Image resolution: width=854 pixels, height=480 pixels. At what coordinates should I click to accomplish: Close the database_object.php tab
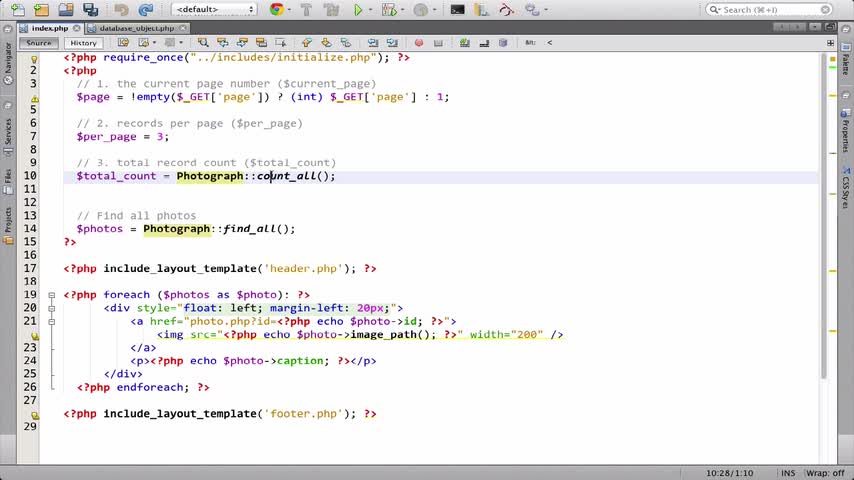click(183, 28)
